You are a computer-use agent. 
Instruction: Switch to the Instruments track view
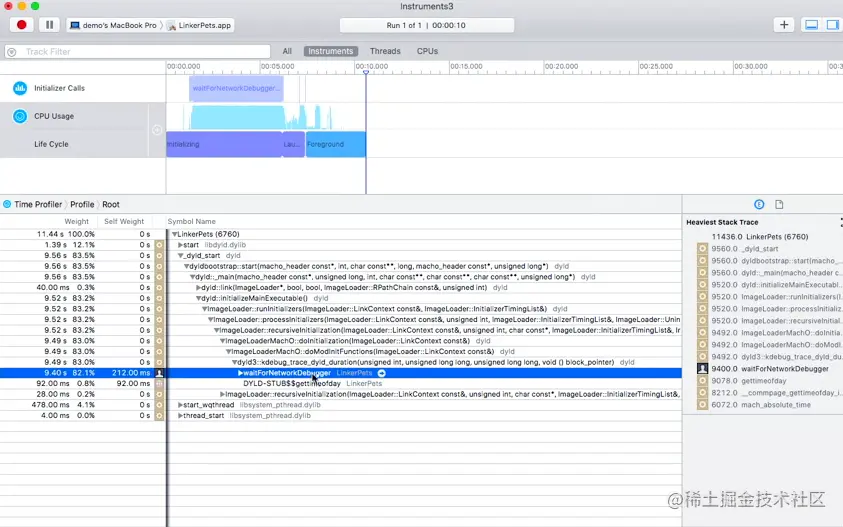[x=331, y=51]
